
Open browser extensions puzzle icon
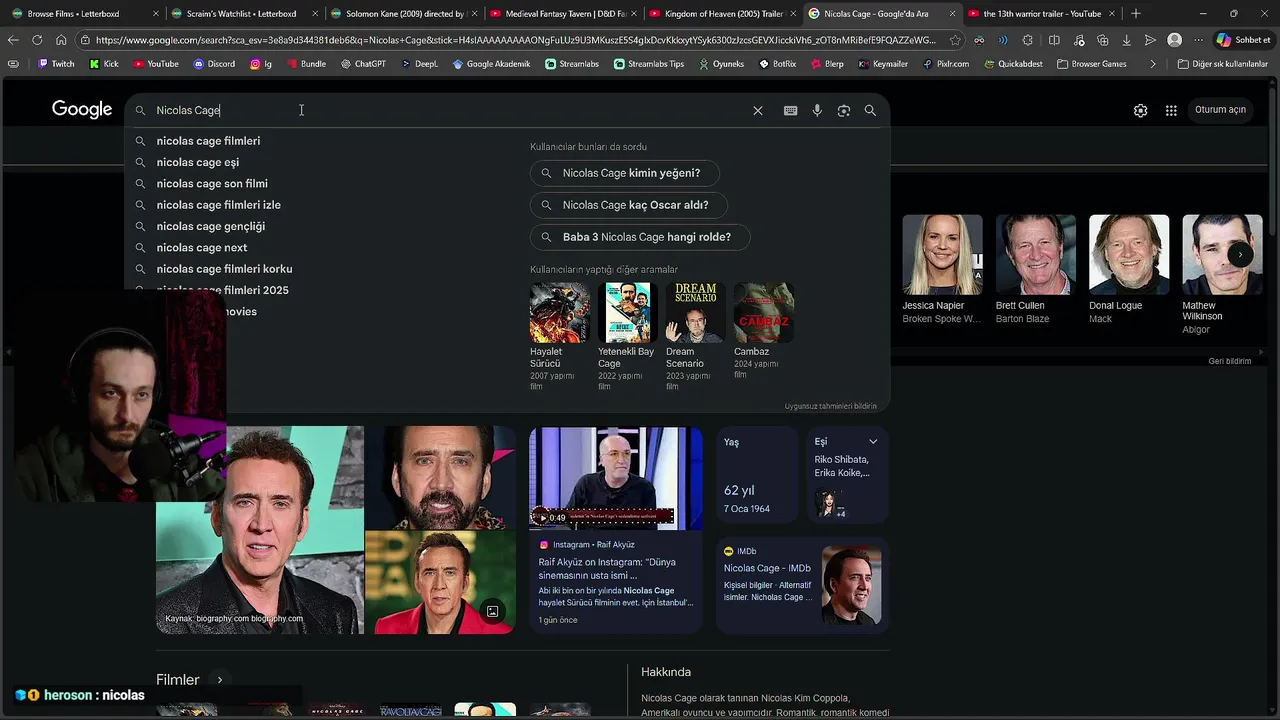[1028, 40]
